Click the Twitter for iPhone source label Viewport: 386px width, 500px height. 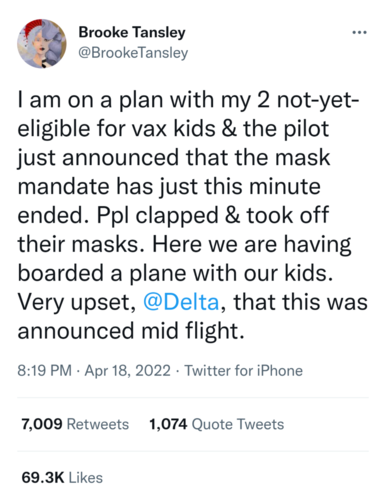click(243, 371)
